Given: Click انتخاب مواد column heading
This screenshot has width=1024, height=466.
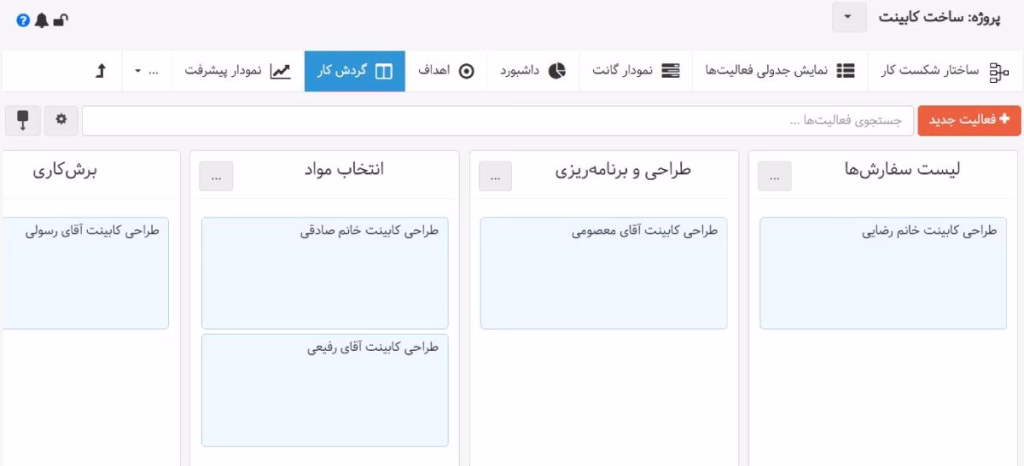Looking at the screenshot, I should pyautogui.click(x=344, y=170).
